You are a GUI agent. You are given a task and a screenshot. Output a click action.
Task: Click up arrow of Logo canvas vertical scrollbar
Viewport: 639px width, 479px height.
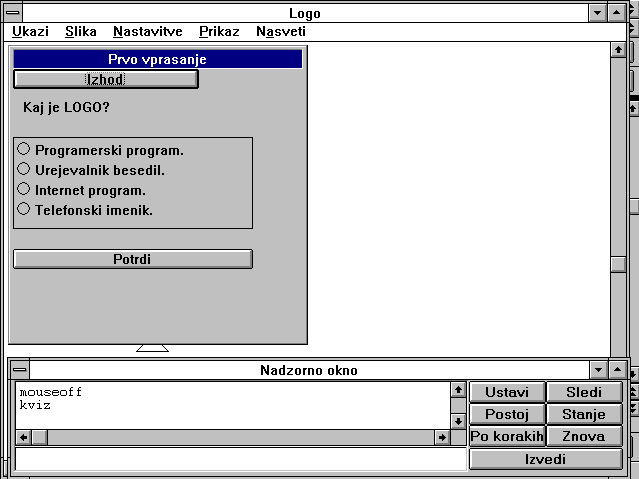coord(618,50)
